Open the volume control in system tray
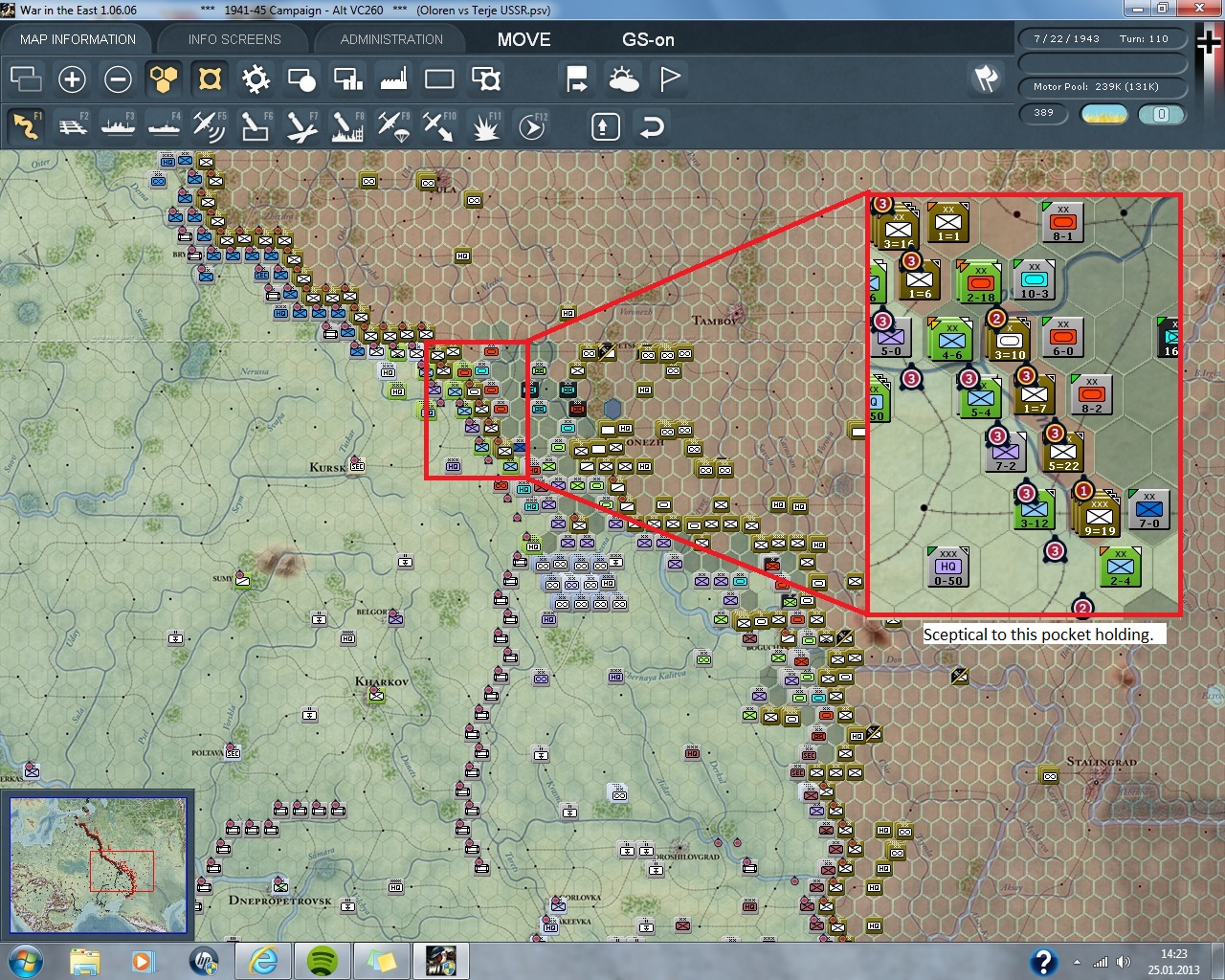Image resolution: width=1225 pixels, height=980 pixels. pyautogui.click(x=1123, y=962)
